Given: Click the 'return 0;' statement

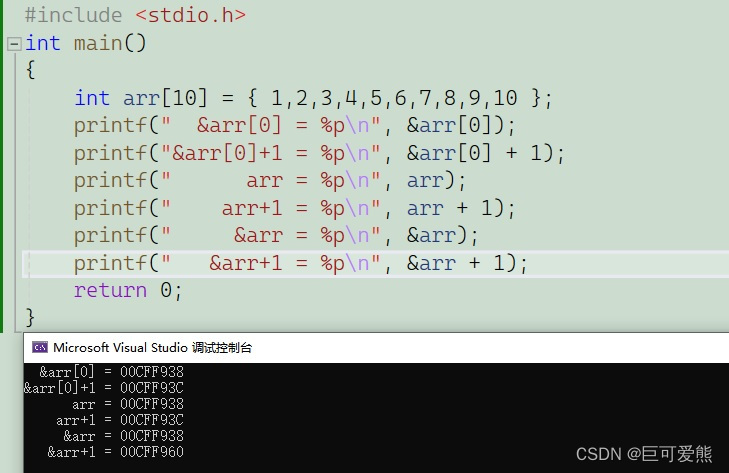Looking at the screenshot, I should coord(128,290).
